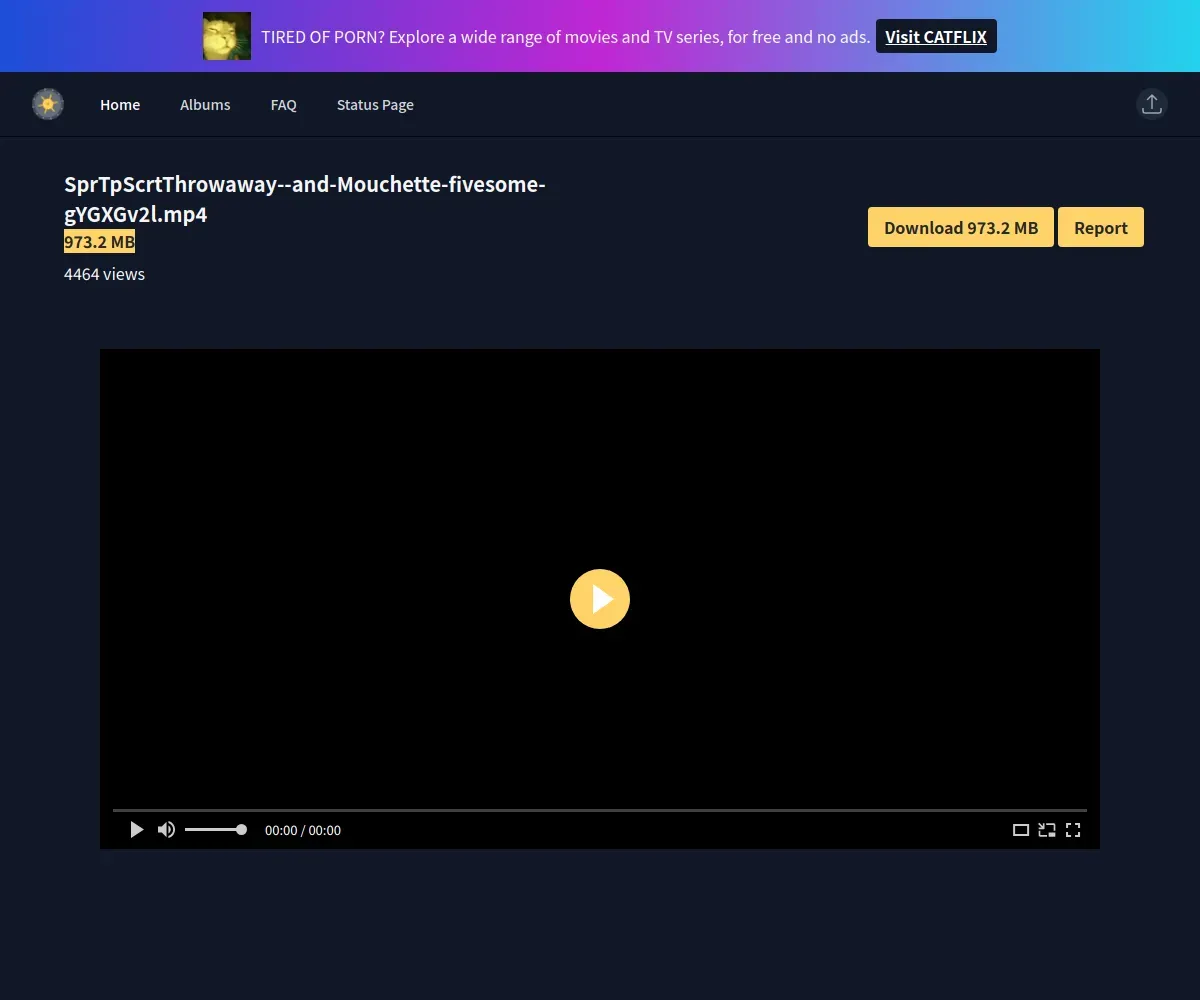The image size is (1200, 1000).
Task: Click the small play icon in player controls
Action: pyautogui.click(x=137, y=830)
